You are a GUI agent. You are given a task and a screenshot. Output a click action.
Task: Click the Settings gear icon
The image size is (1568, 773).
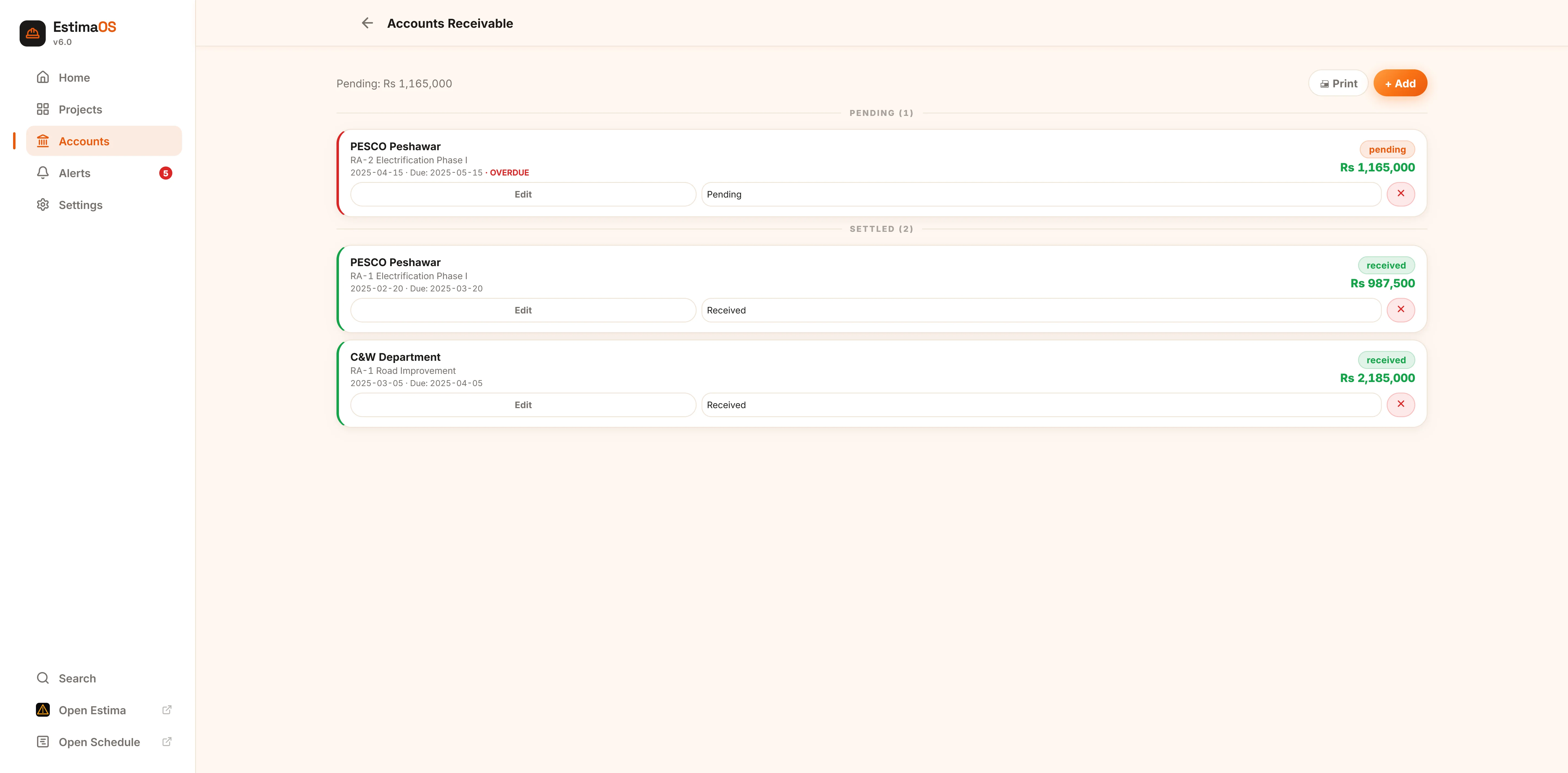(x=43, y=205)
